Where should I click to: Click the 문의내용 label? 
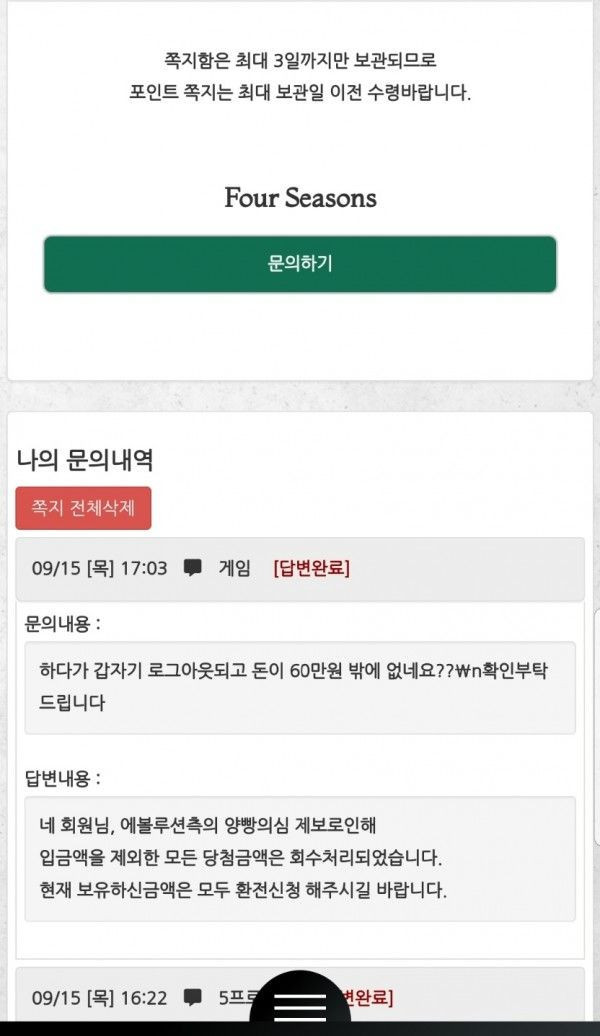(62, 624)
